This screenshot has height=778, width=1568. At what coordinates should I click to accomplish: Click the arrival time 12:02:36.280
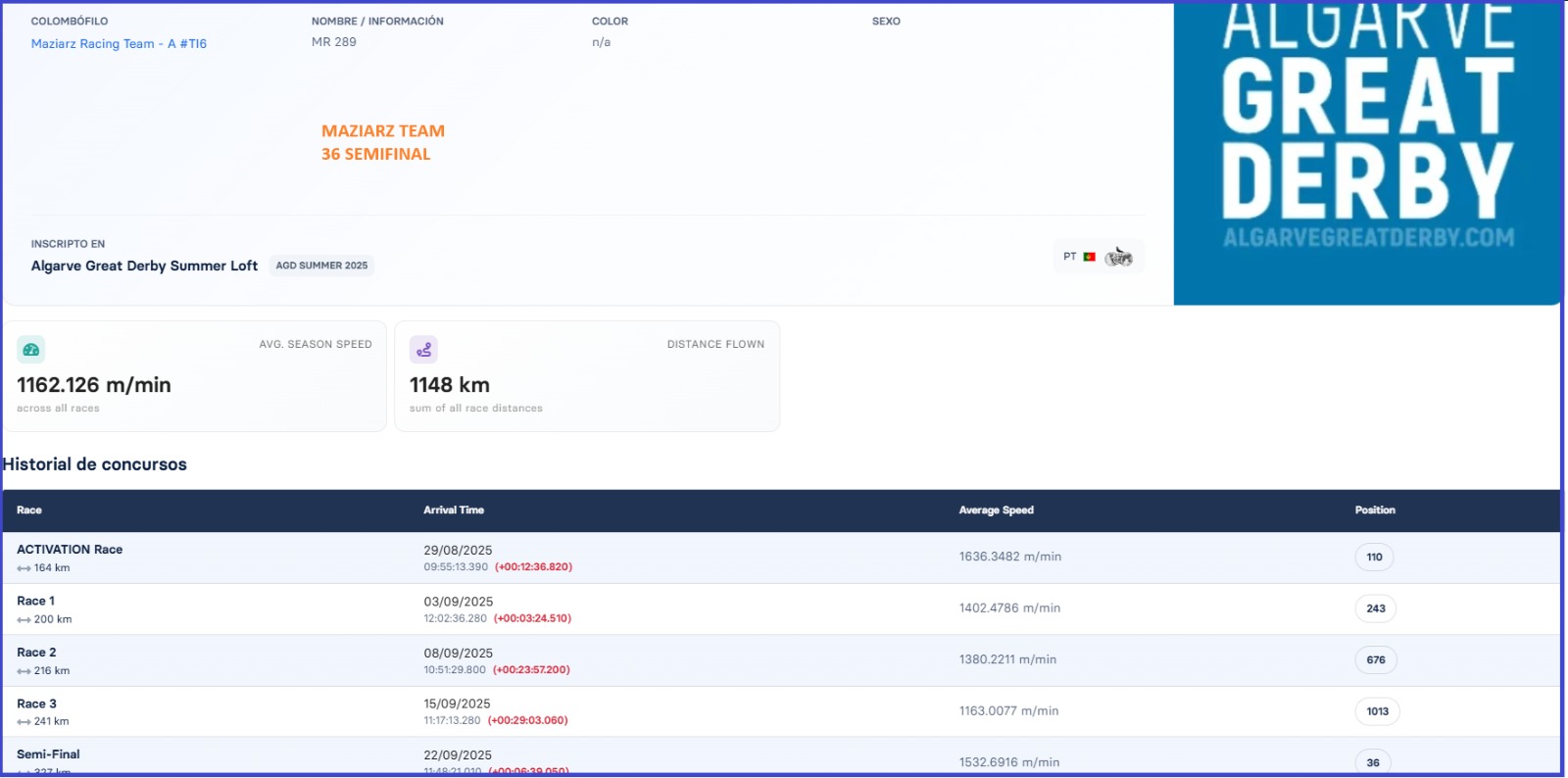coord(455,618)
